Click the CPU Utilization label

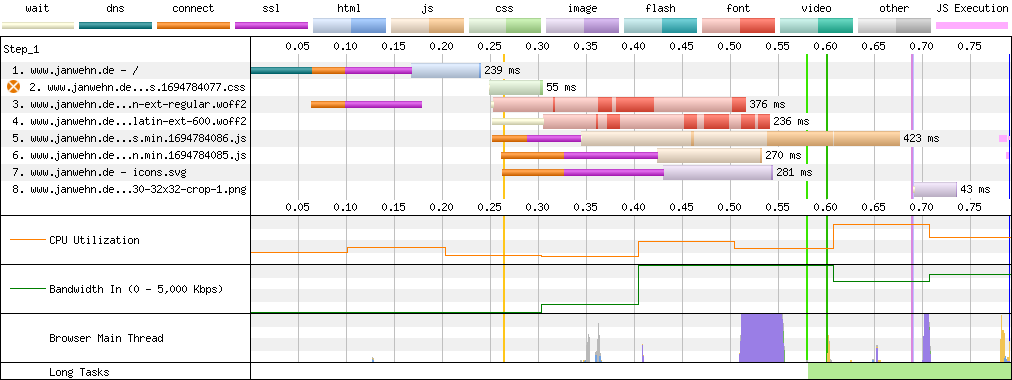tap(94, 240)
